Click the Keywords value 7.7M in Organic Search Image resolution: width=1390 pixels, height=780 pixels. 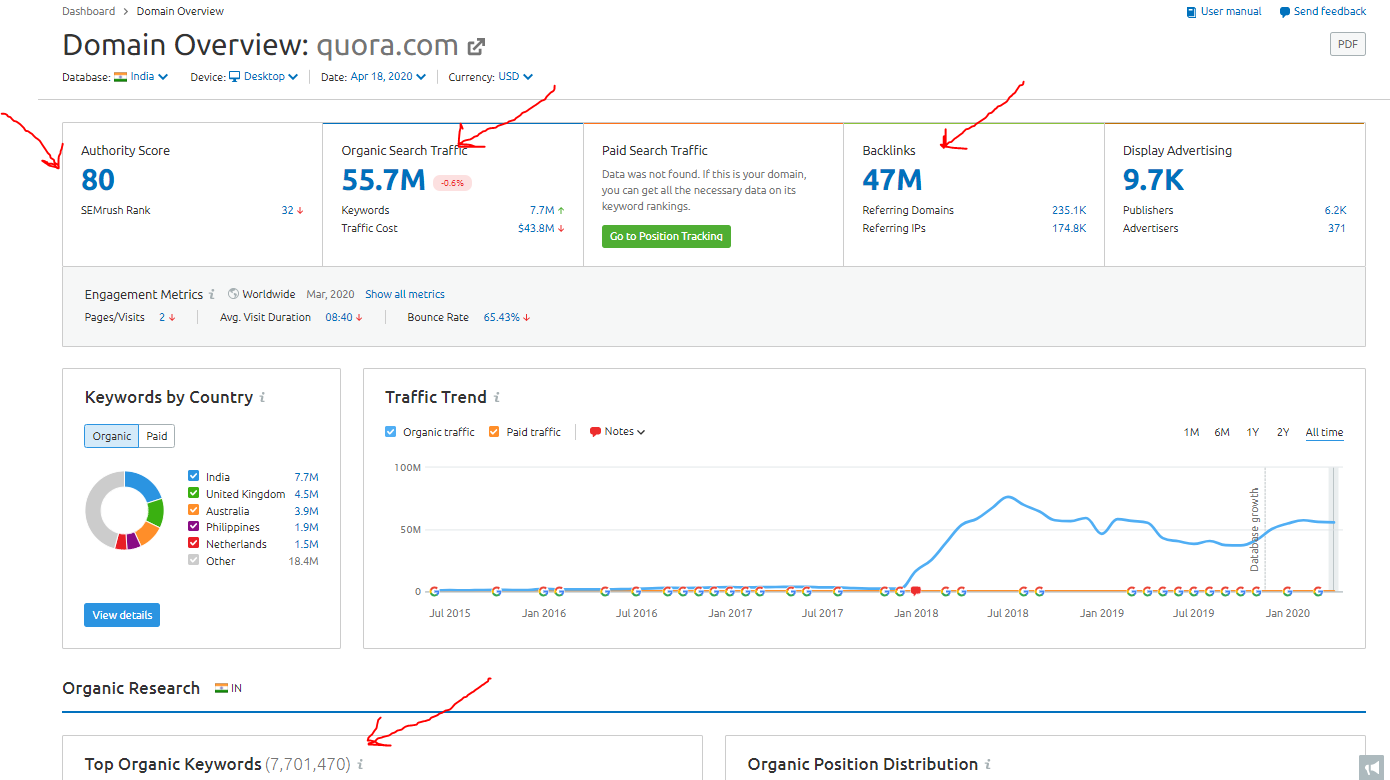point(542,210)
